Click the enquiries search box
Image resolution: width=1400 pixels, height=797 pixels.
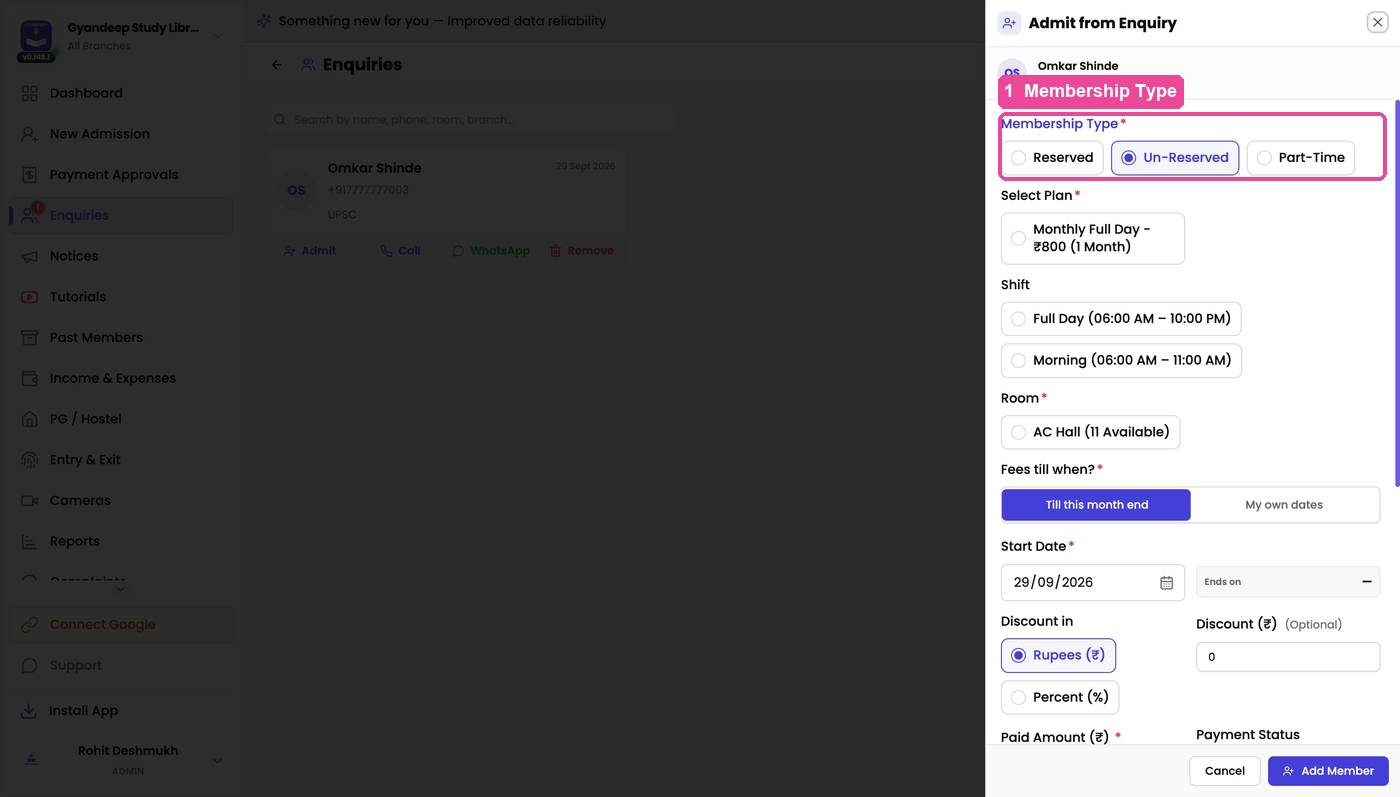click(x=472, y=120)
